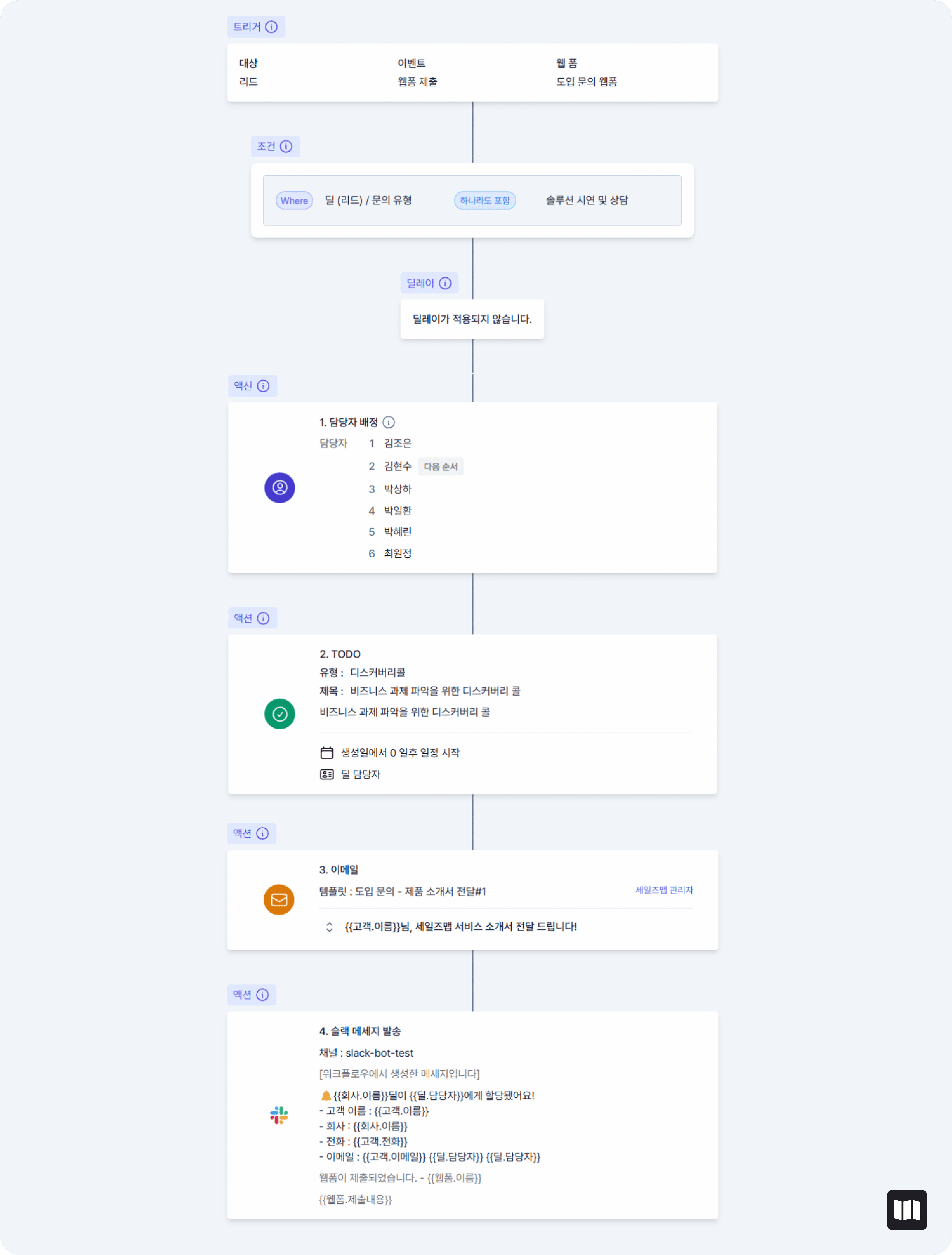Image resolution: width=952 pixels, height=1255 pixels.
Task: Click the green TODO checkmark icon
Action: click(x=280, y=714)
